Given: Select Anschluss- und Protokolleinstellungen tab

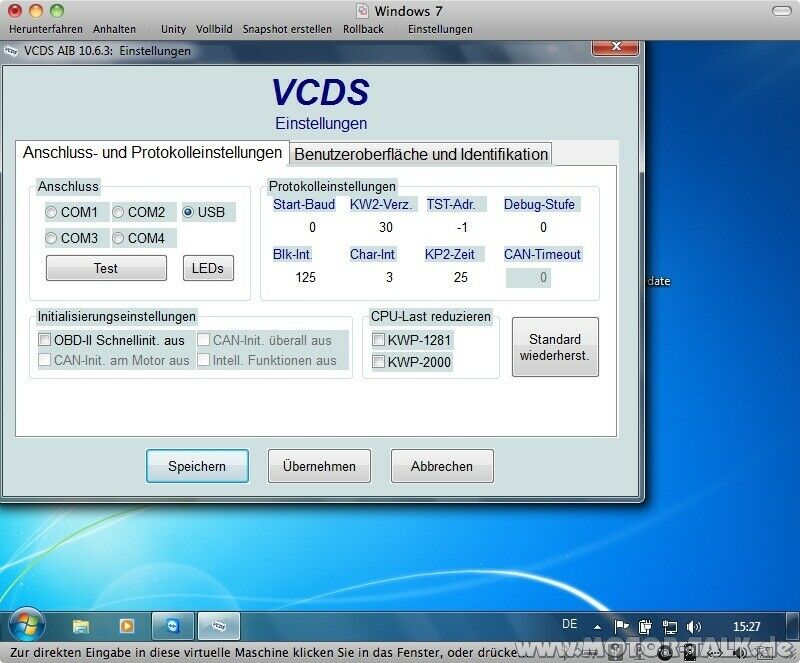Looking at the screenshot, I should point(152,152).
